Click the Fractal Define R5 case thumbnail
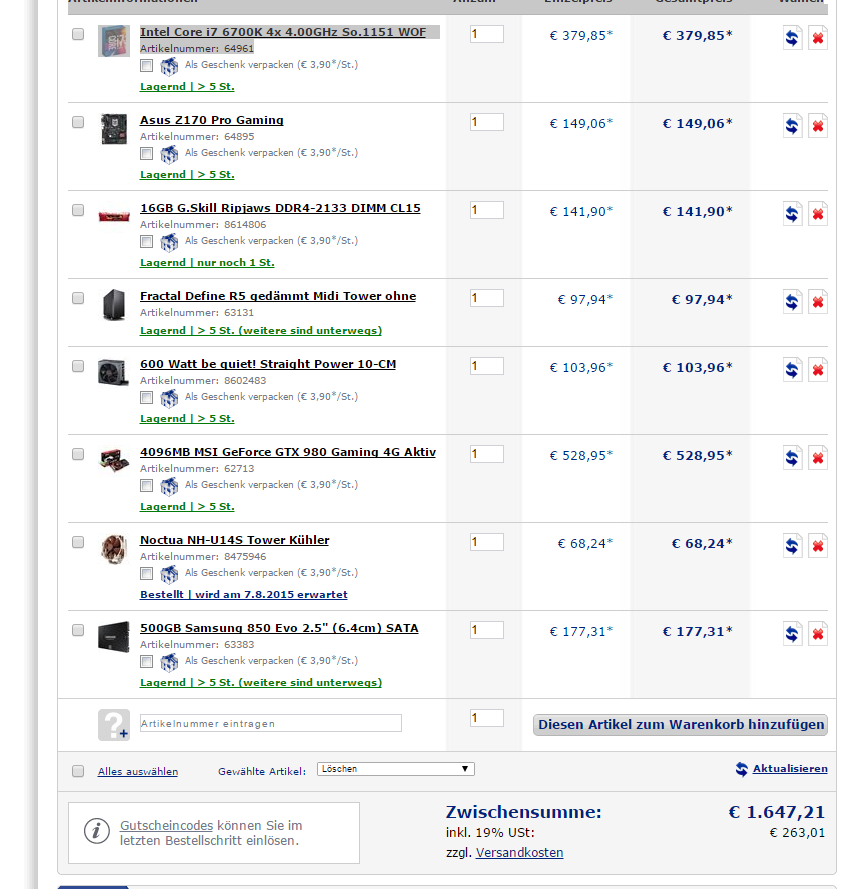Viewport: 846px width, 889px height. 114,304
